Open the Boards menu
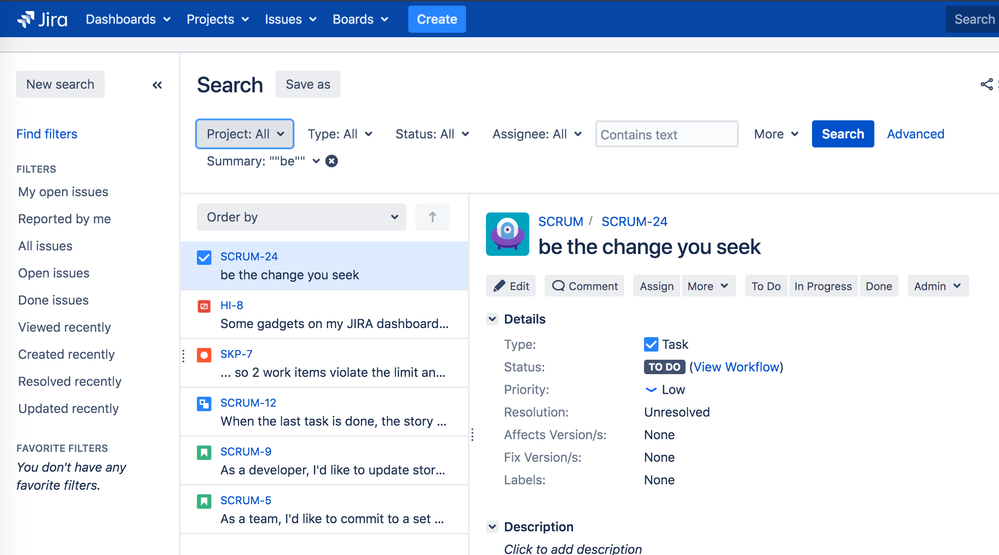Screen dimensions: 999x555 (x=360, y=19)
